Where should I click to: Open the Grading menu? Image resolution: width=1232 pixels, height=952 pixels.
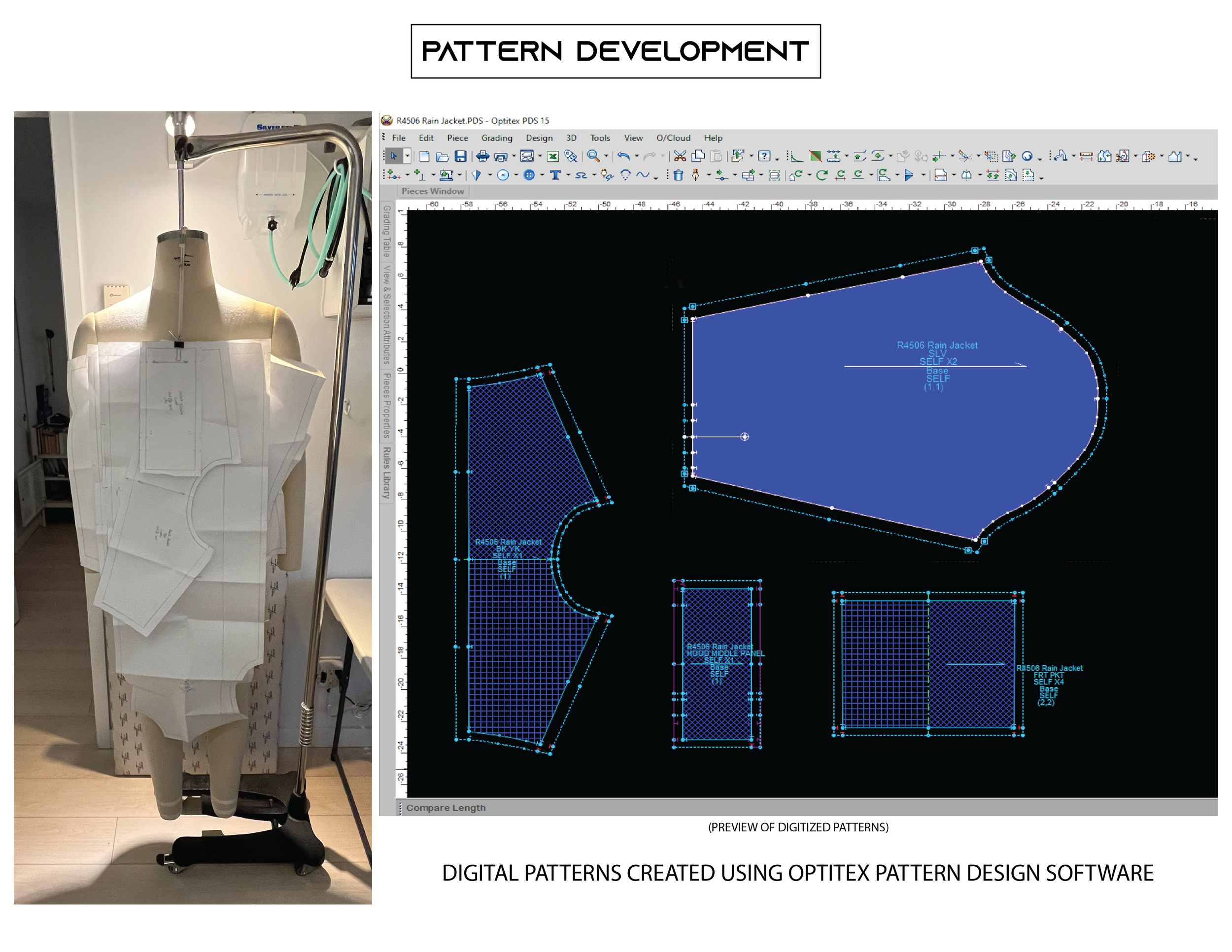click(x=496, y=137)
